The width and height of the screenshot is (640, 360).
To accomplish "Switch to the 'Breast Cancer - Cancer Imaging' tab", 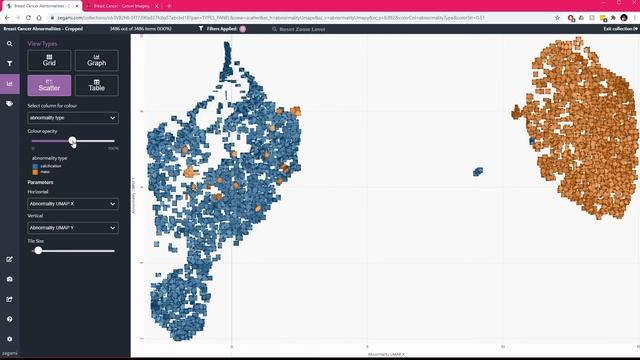I will click(x=121, y=6).
